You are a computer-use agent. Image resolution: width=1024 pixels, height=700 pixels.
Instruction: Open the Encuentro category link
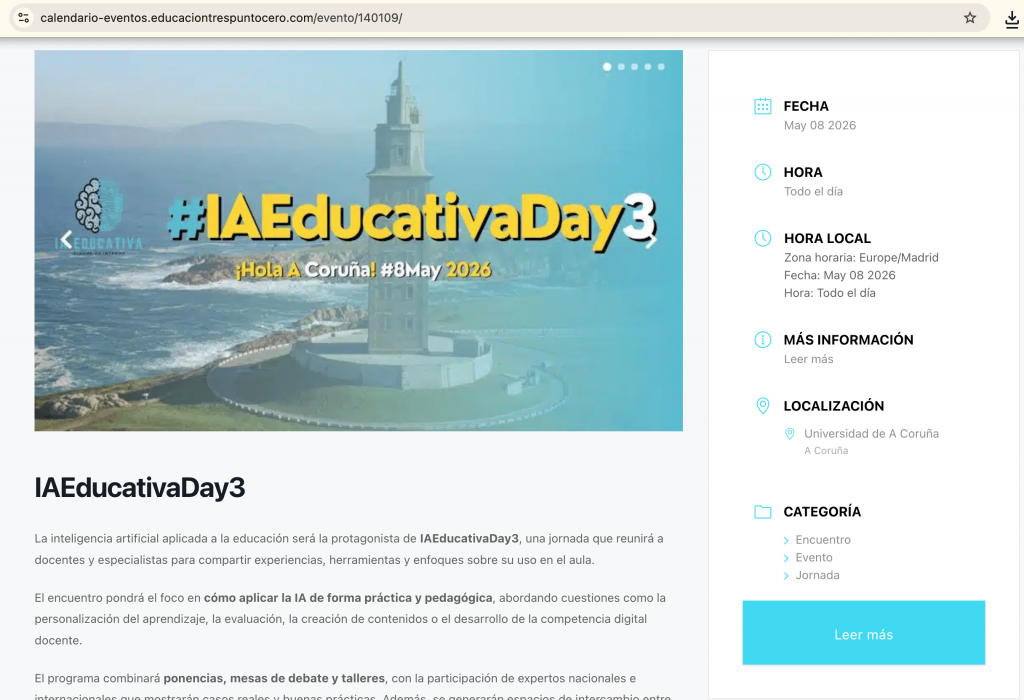pos(822,540)
